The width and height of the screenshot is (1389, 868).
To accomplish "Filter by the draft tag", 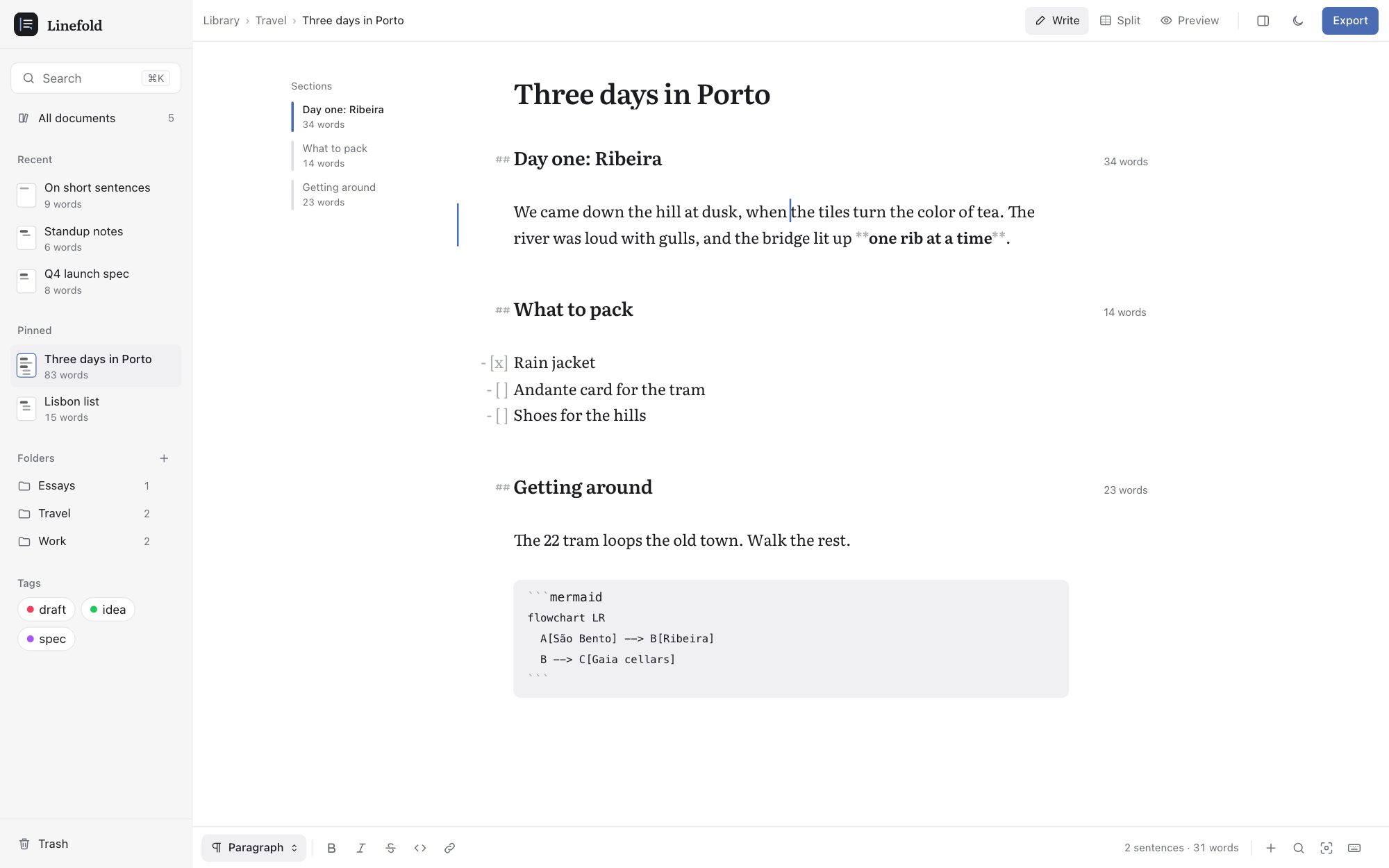I will coord(47,610).
